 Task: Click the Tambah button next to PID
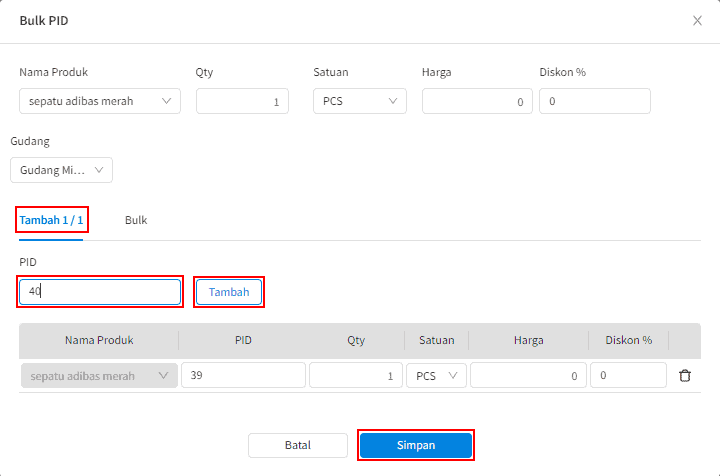pyautogui.click(x=229, y=292)
